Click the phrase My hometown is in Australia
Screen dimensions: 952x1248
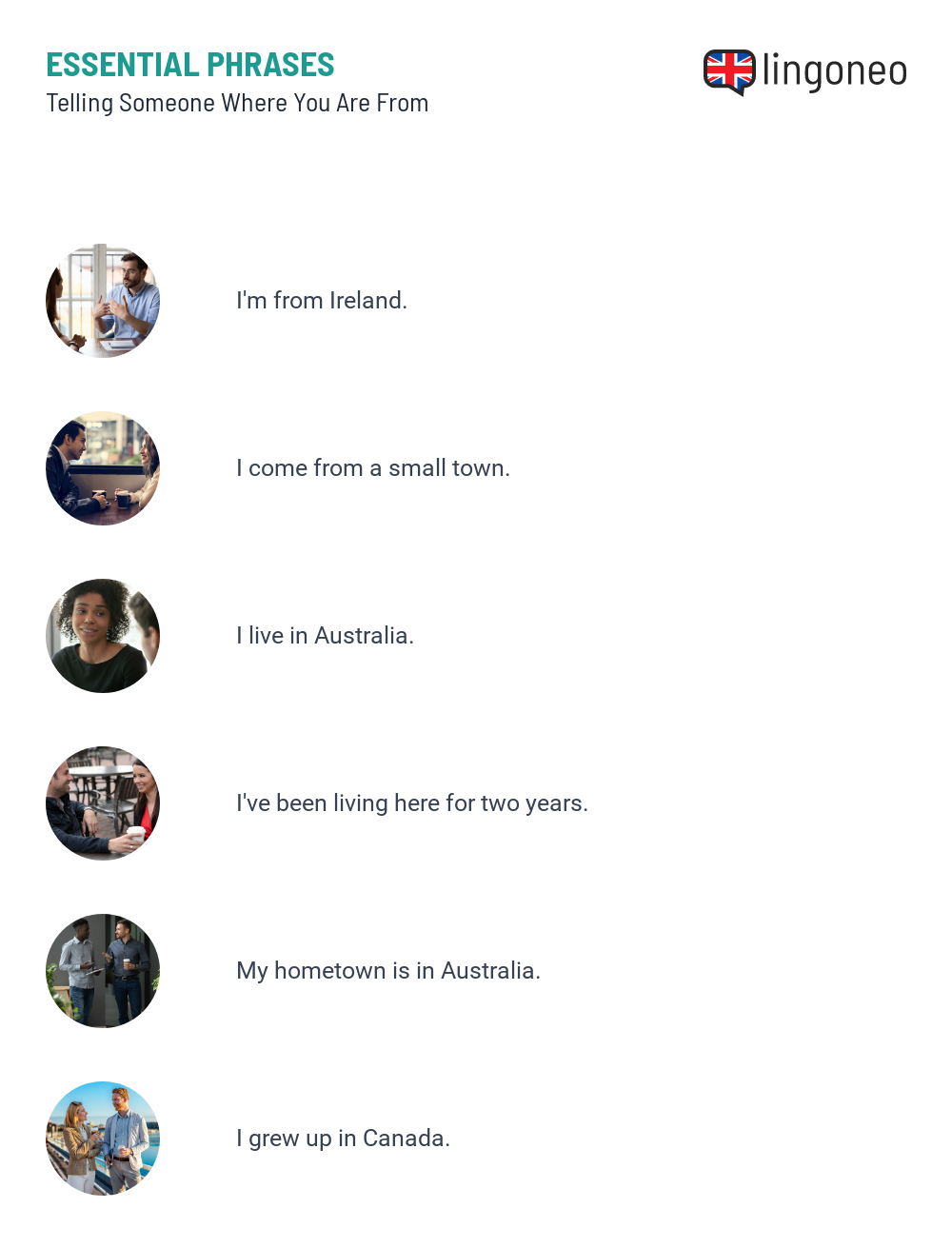(388, 971)
